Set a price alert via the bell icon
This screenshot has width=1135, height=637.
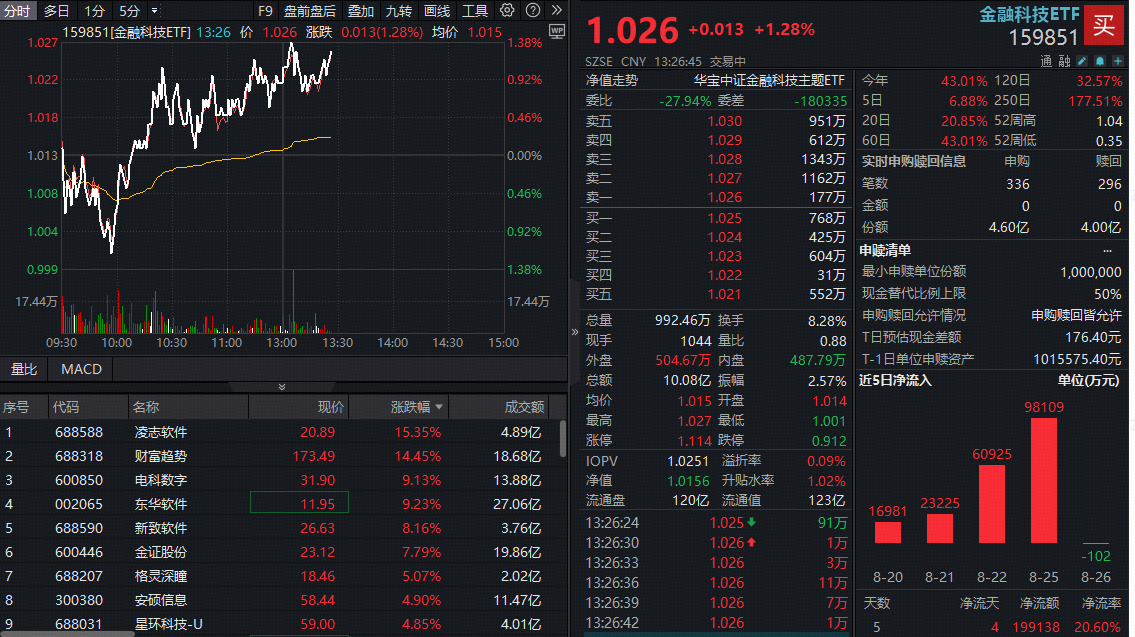click(1099, 61)
